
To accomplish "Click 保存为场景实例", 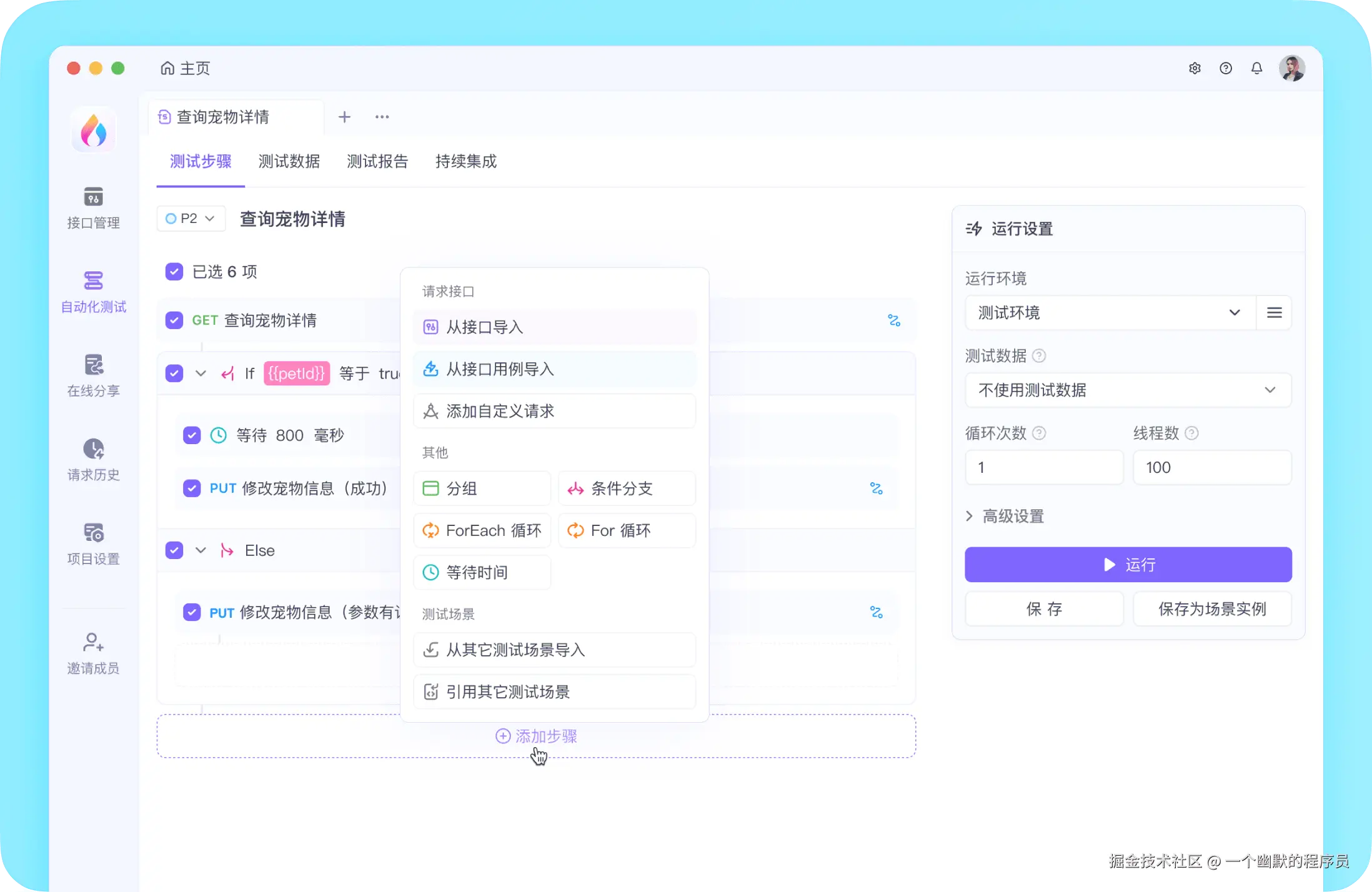I will (1211, 609).
